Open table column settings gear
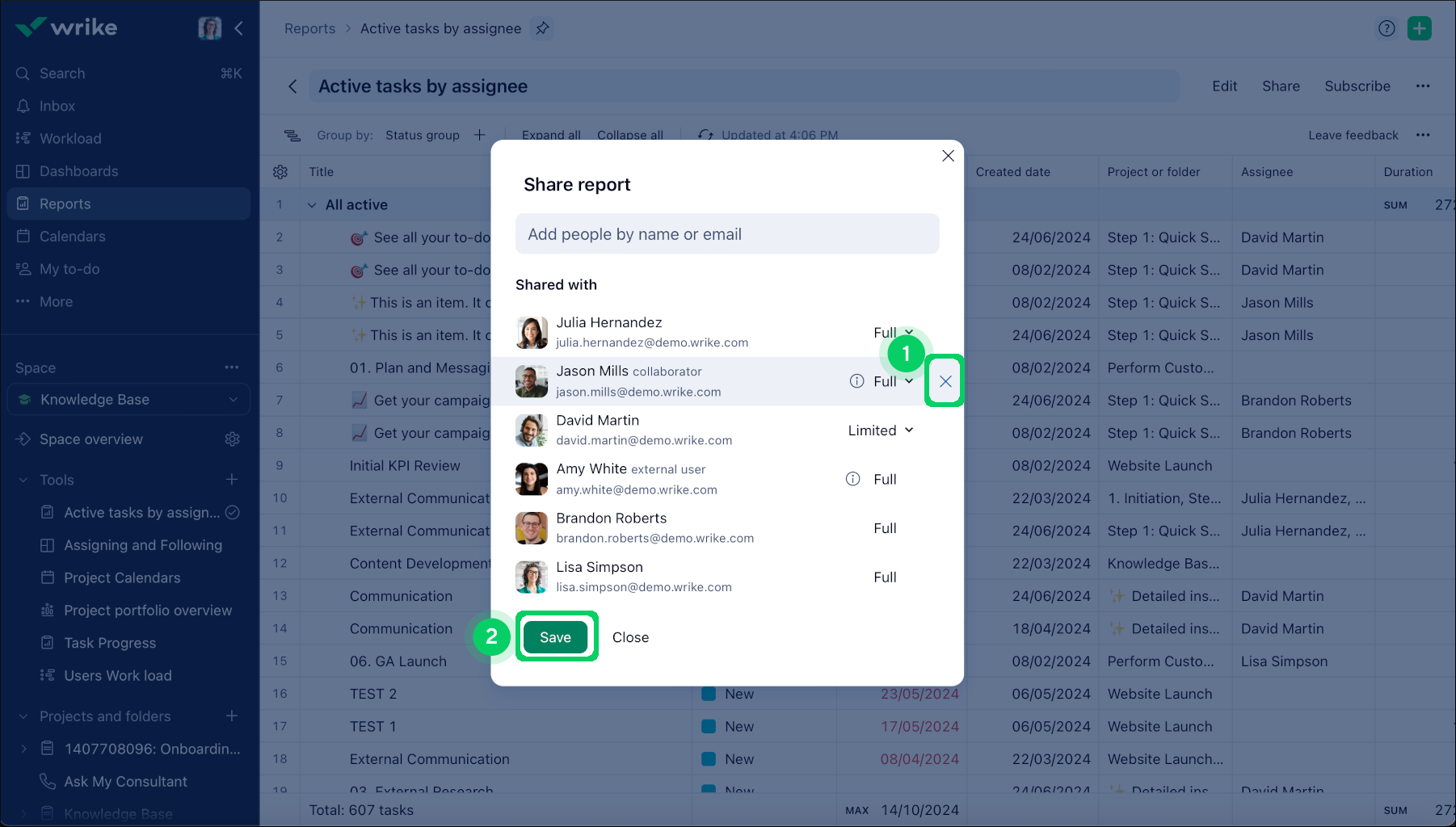 coord(280,172)
